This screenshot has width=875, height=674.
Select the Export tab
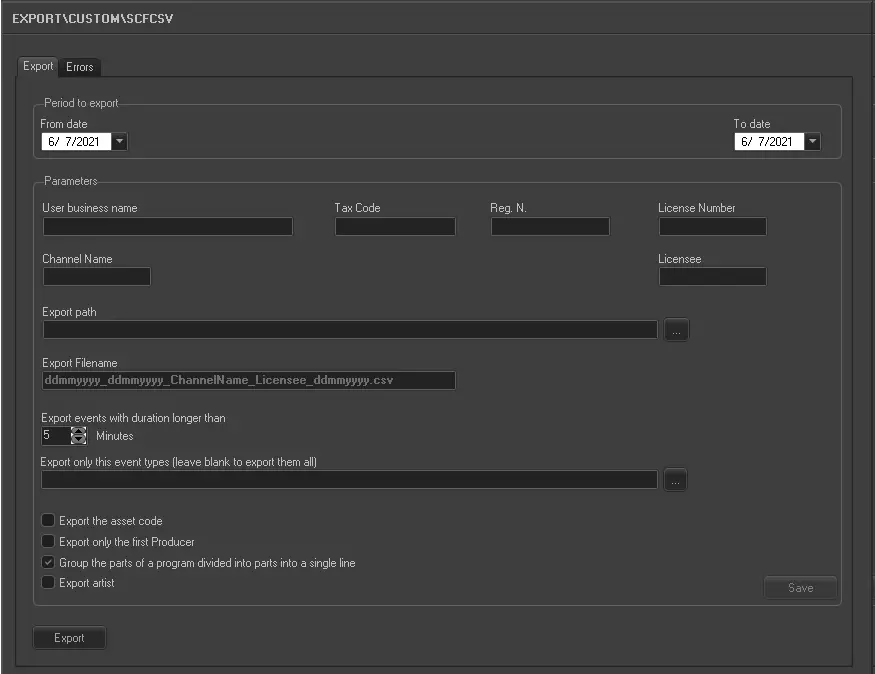[38, 66]
